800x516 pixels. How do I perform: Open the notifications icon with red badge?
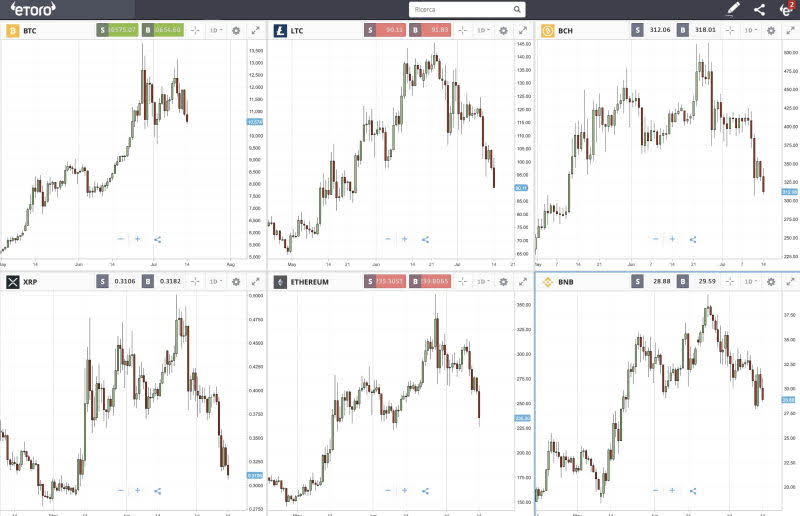click(786, 9)
